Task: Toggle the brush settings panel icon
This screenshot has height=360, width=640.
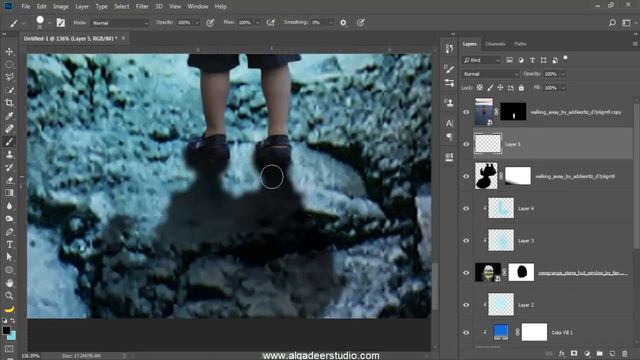Action: (x=60, y=23)
